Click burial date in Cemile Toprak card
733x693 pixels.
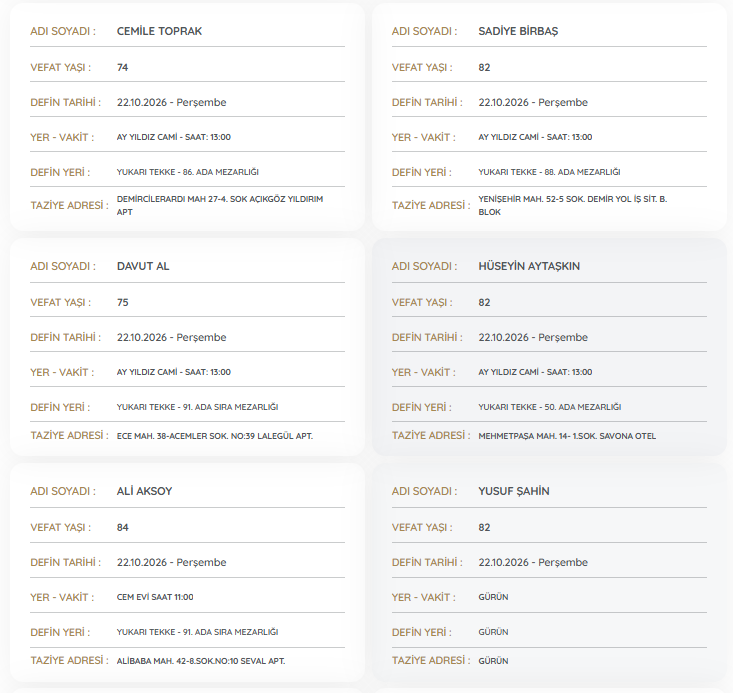coord(172,102)
